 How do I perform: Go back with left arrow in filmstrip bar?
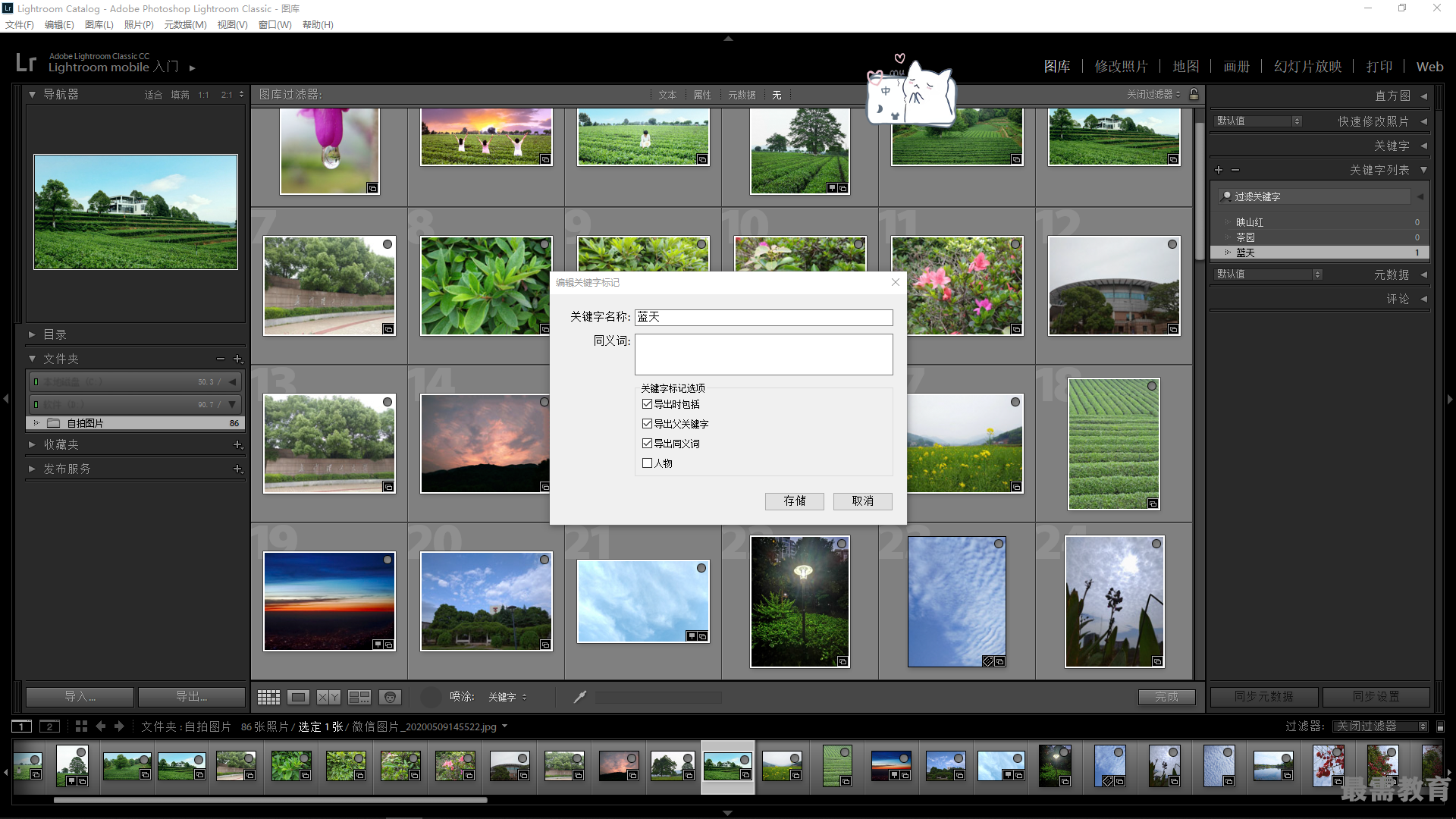(101, 726)
